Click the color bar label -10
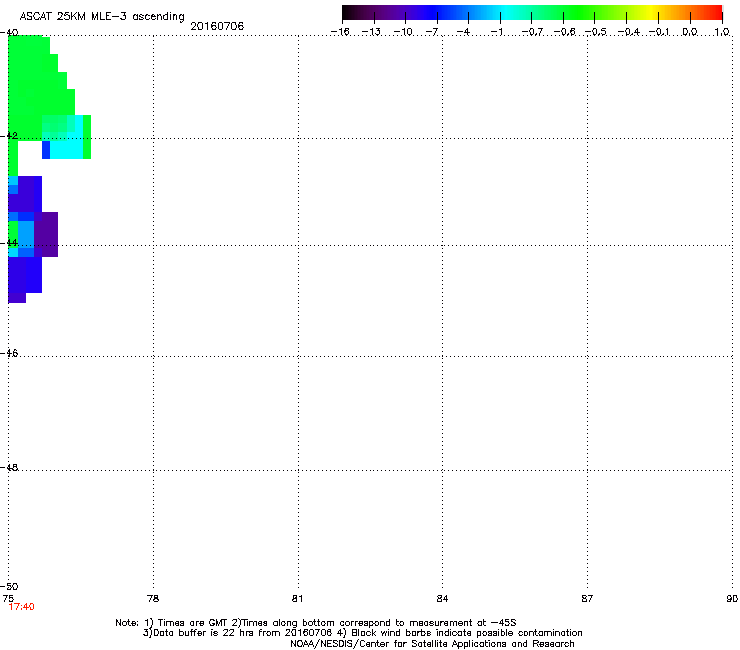740x650 pixels. 403,32
